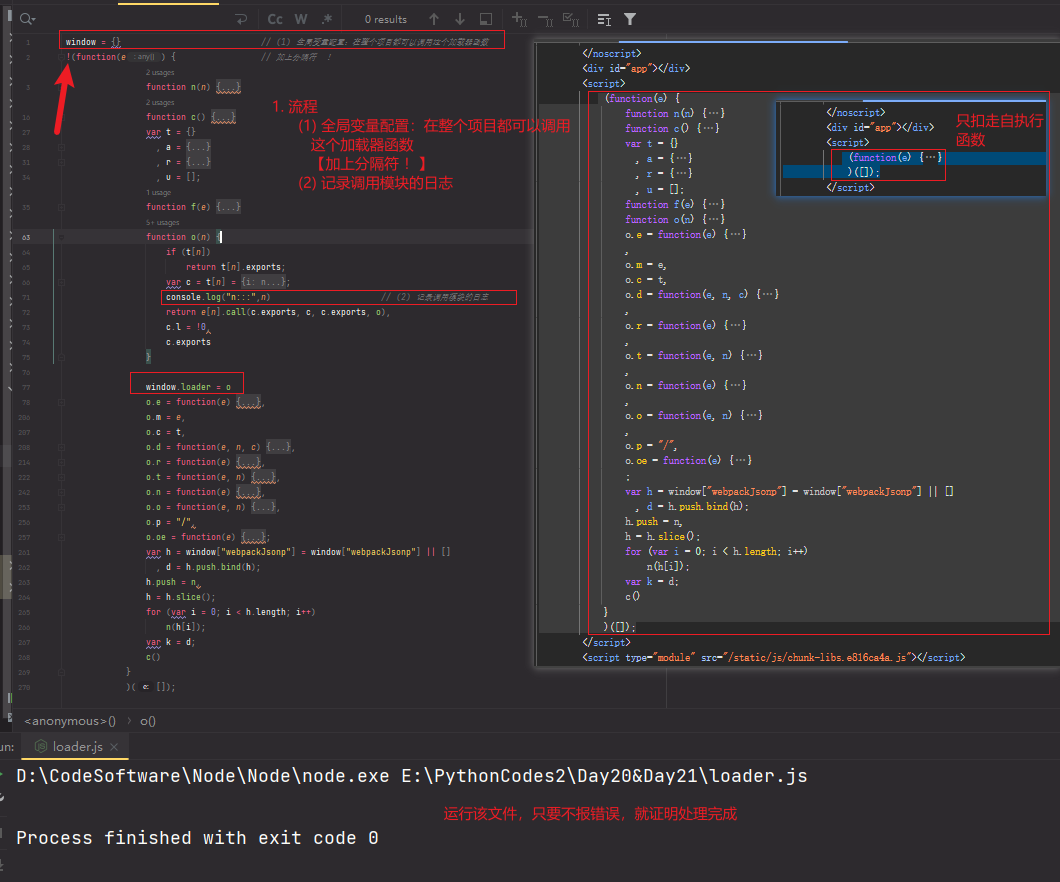Click '5+ usages' hint above function o(n)
The width and height of the screenshot is (1060, 882).
162,222
